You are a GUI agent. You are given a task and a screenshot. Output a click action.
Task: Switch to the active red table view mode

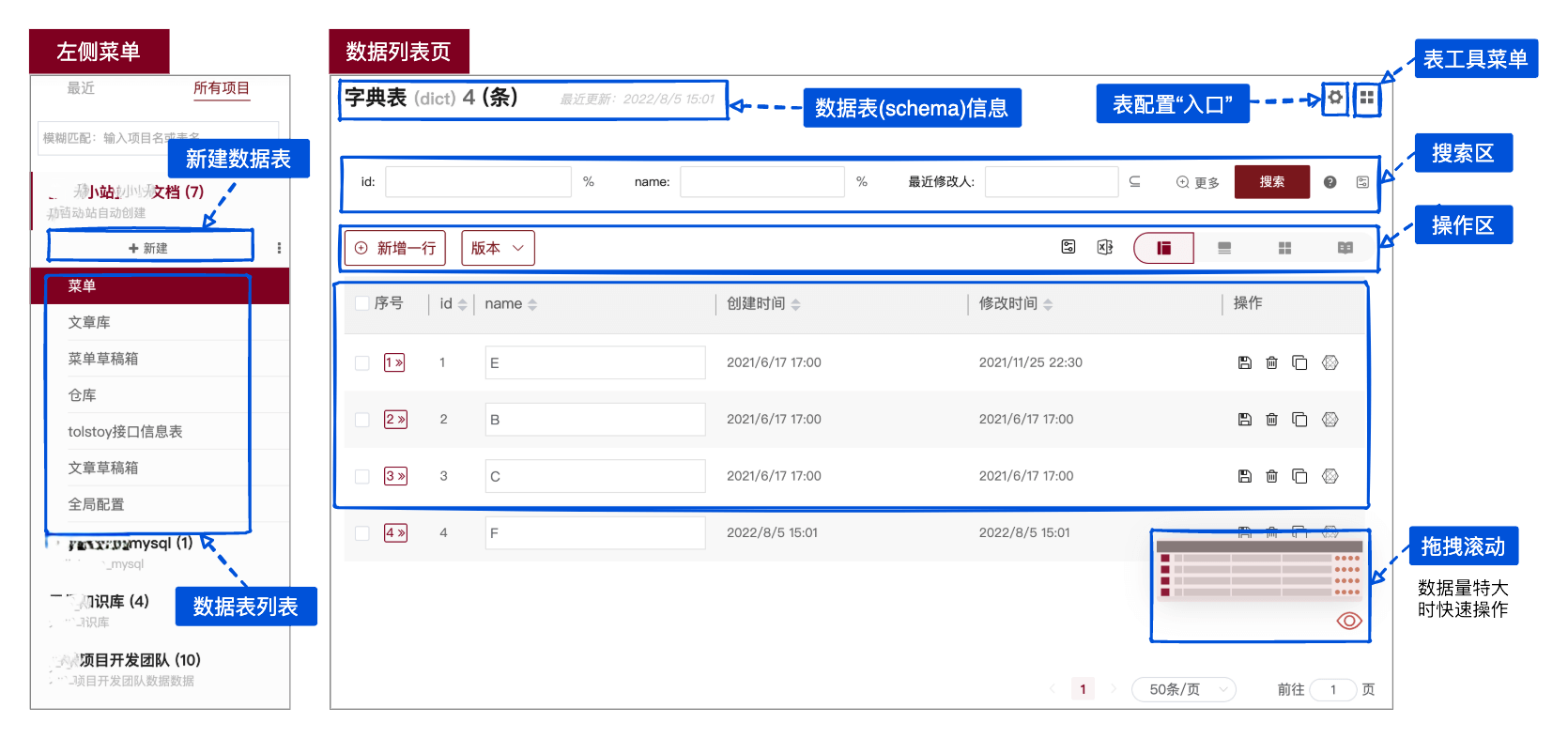click(x=1164, y=248)
